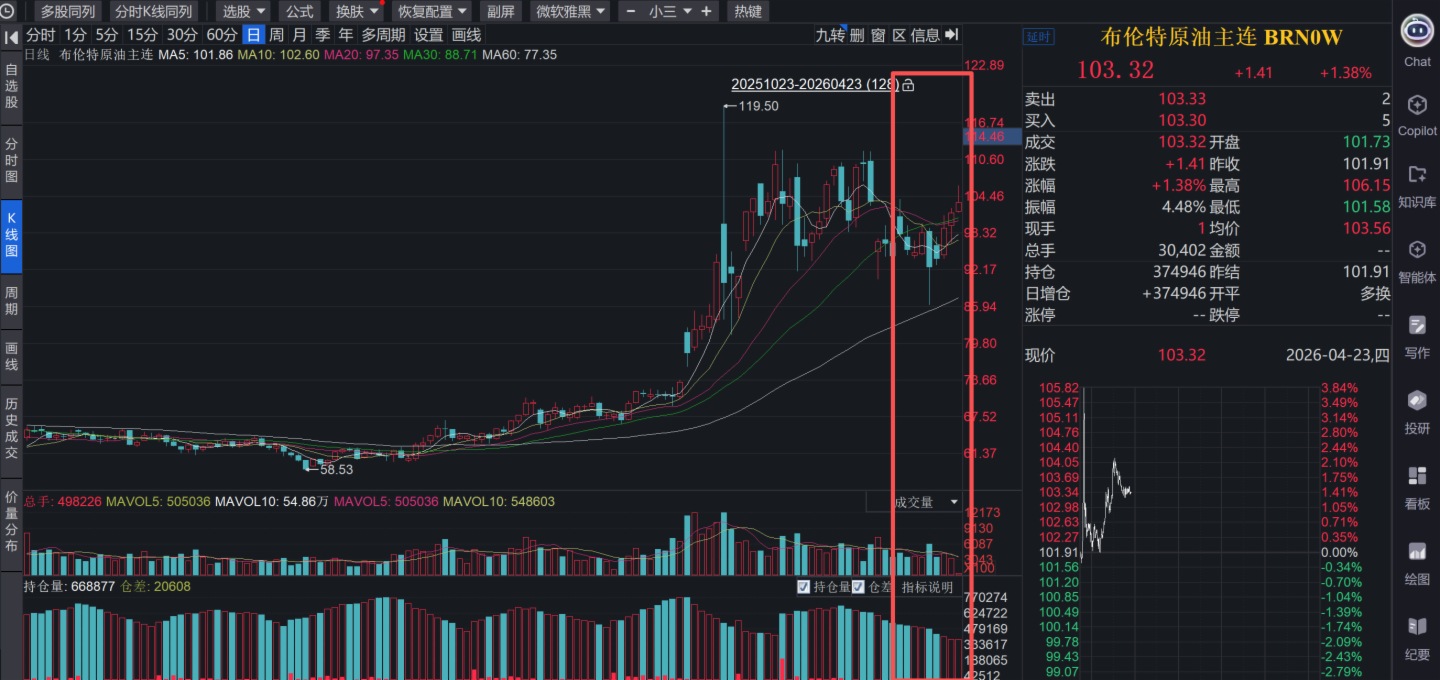The image size is (1440, 680).
Task: Uncheck the 持仓量 checkbox
Action: point(804,587)
